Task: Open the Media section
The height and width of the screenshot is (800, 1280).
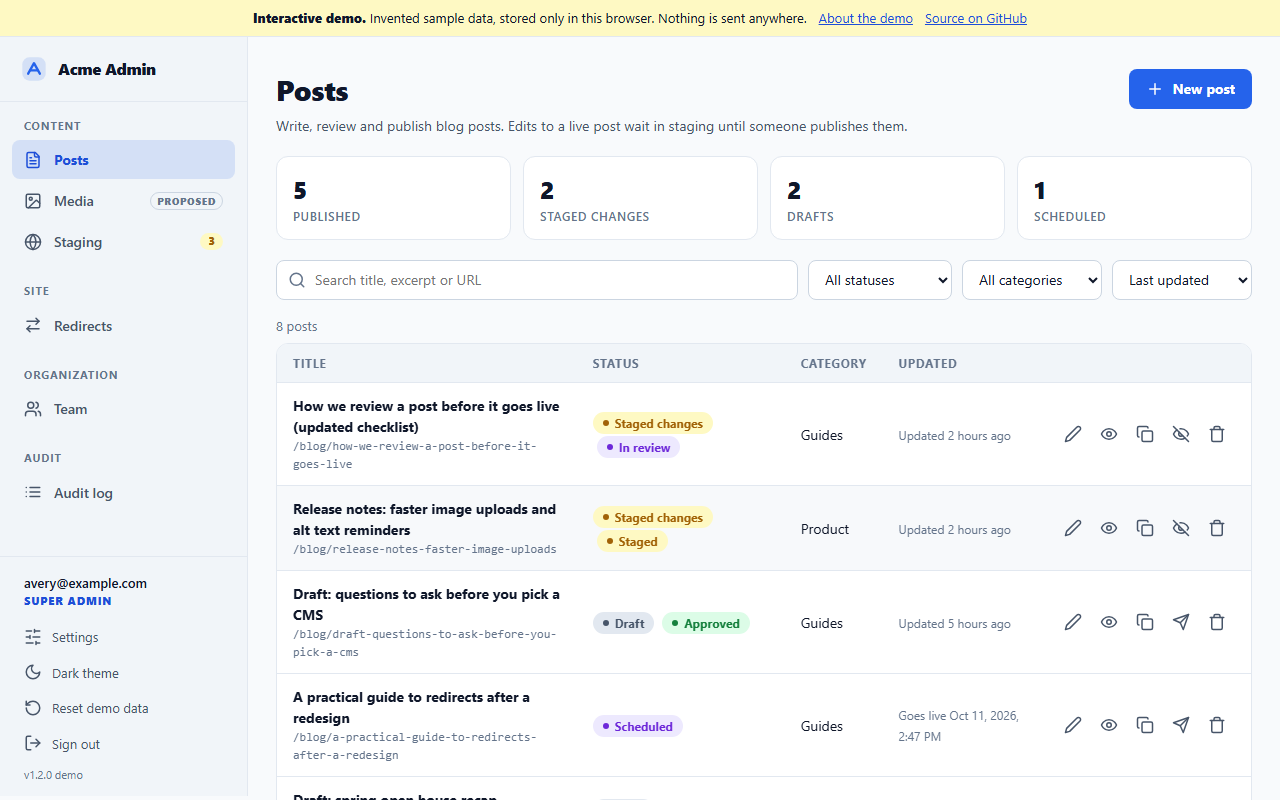Action: pyautogui.click(x=124, y=201)
